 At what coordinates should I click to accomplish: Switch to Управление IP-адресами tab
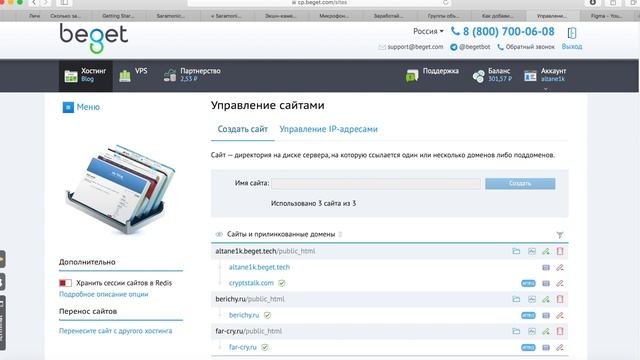click(329, 129)
